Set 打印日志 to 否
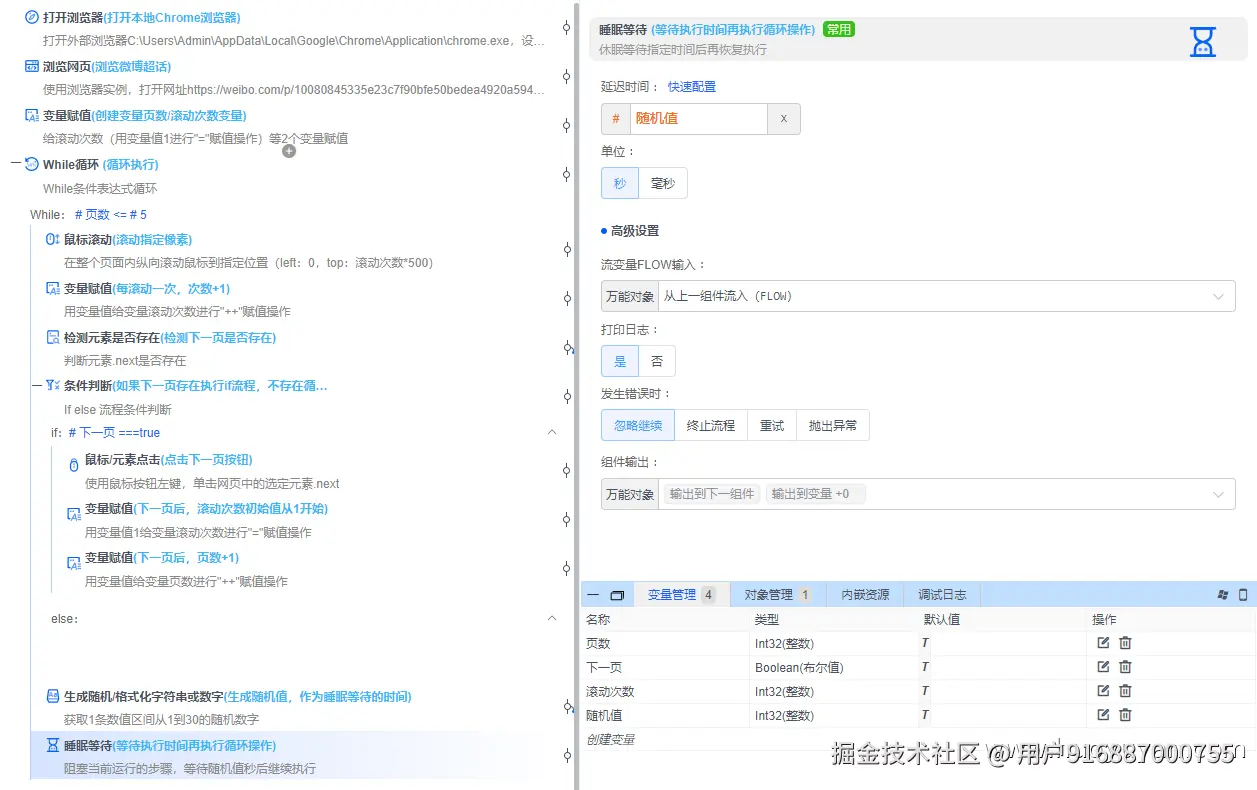 [x=657, y=361]
